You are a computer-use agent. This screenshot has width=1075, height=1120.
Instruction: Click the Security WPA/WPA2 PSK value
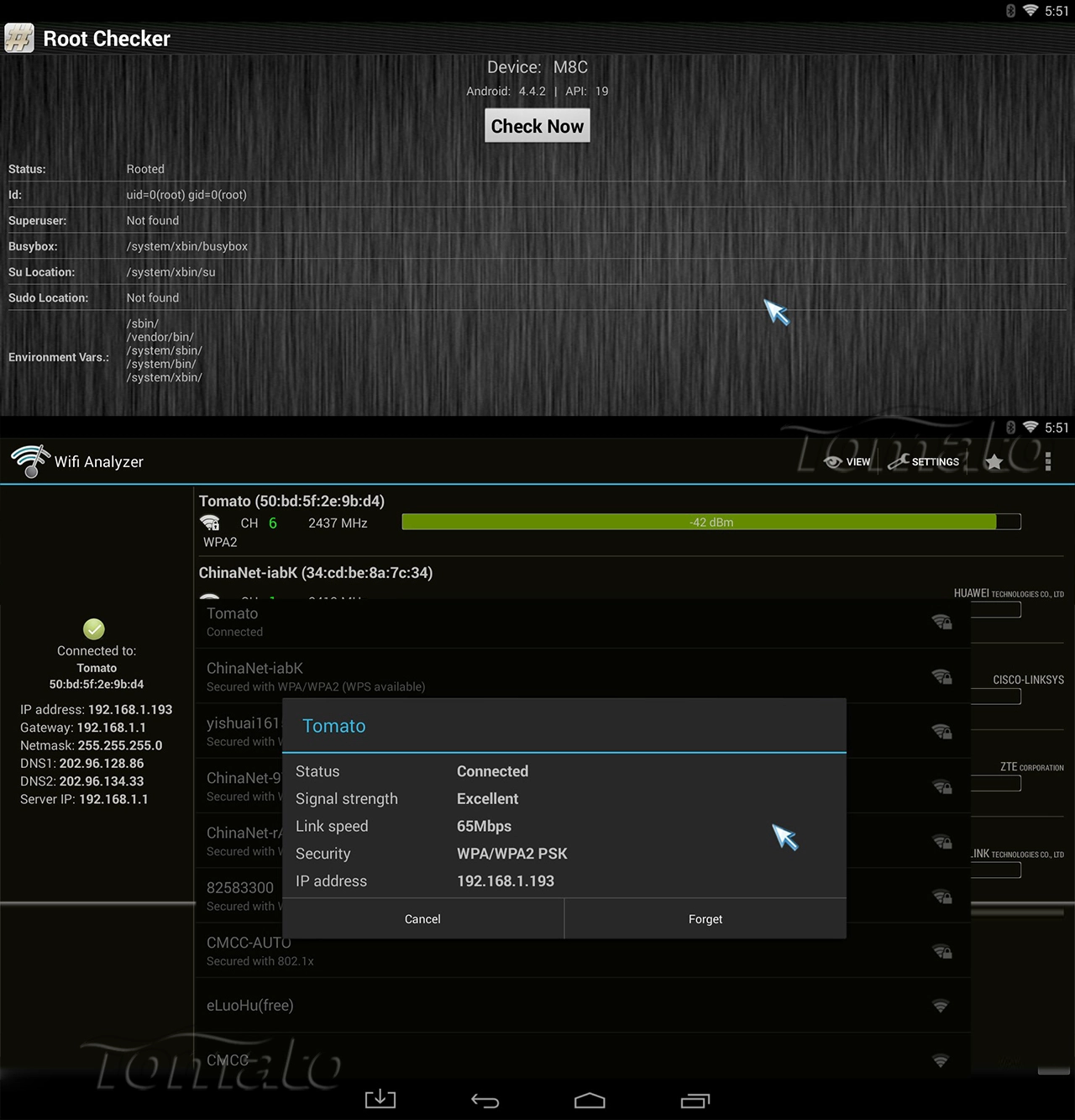pos(512,854)
